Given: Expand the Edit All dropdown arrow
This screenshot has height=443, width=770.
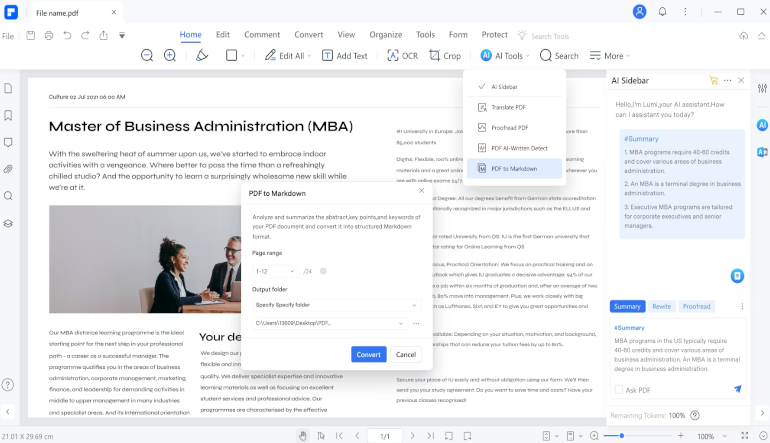Looking at the screenshot, I should [x=309, y=56].
